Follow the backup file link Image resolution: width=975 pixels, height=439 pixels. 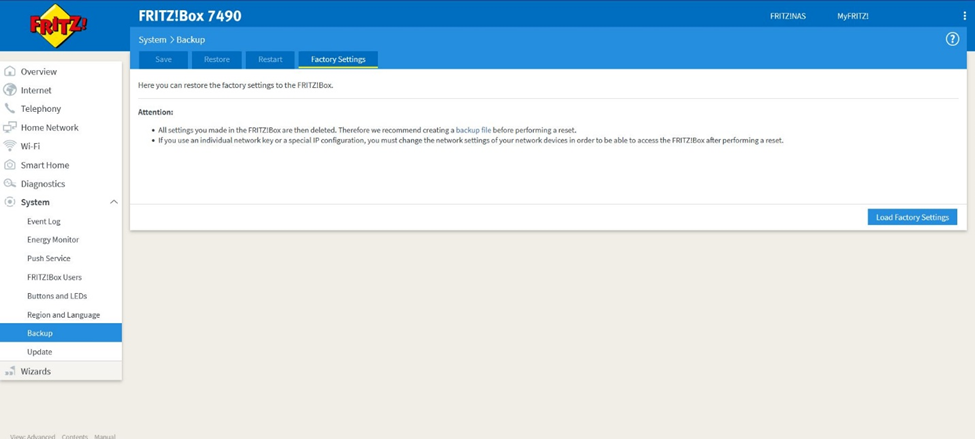[473, 130]
